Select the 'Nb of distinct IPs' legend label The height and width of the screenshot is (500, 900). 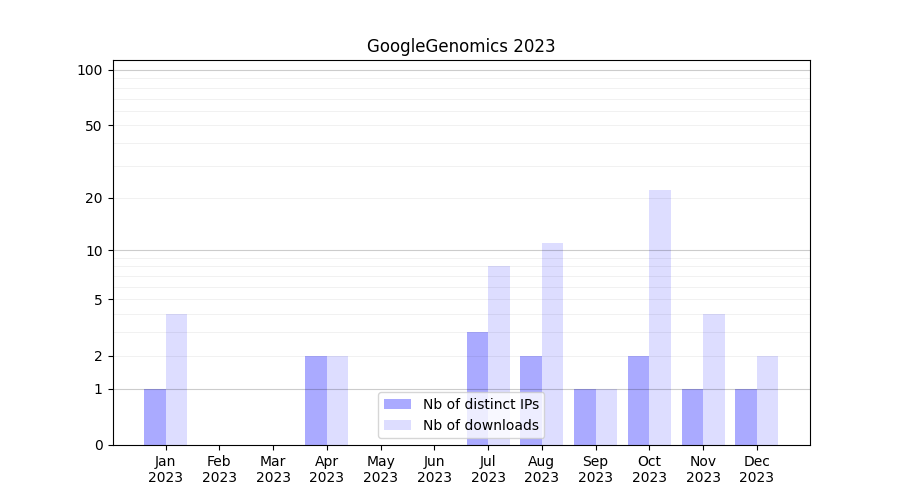click(x=480, y=404)
